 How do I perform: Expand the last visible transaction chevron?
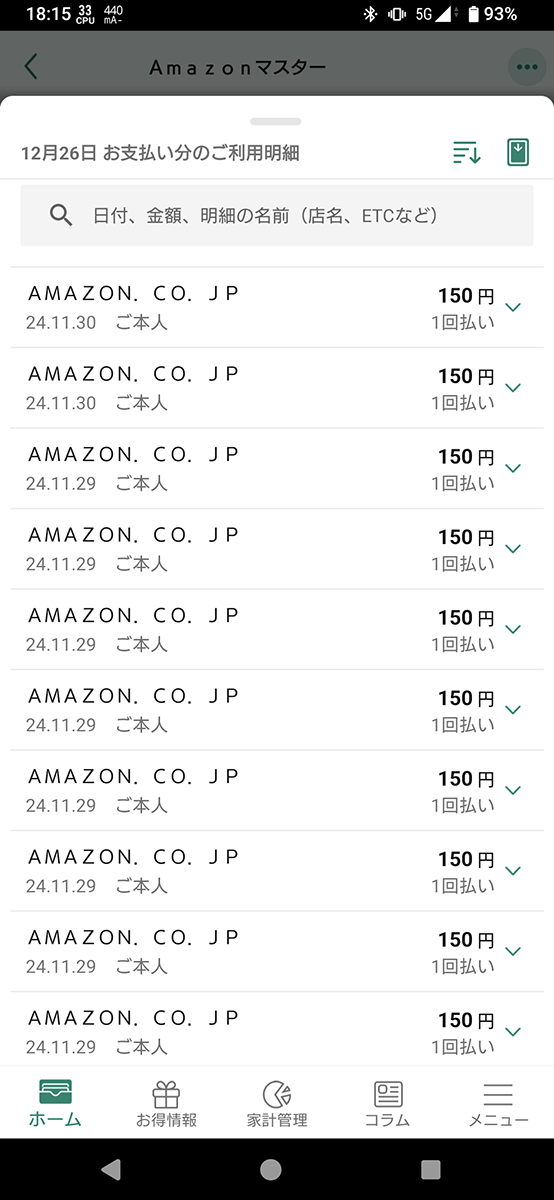click(514, 1031)
